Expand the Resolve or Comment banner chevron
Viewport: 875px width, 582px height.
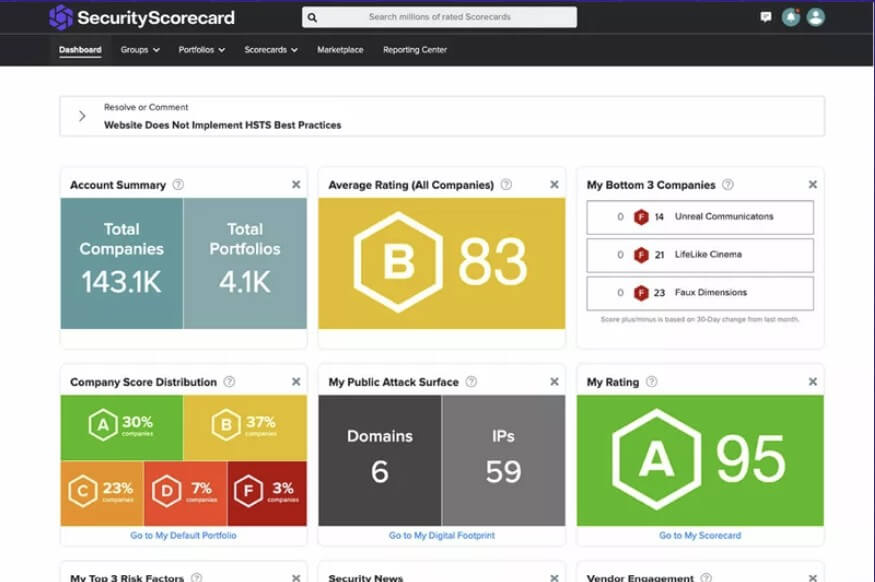(82, 116)
